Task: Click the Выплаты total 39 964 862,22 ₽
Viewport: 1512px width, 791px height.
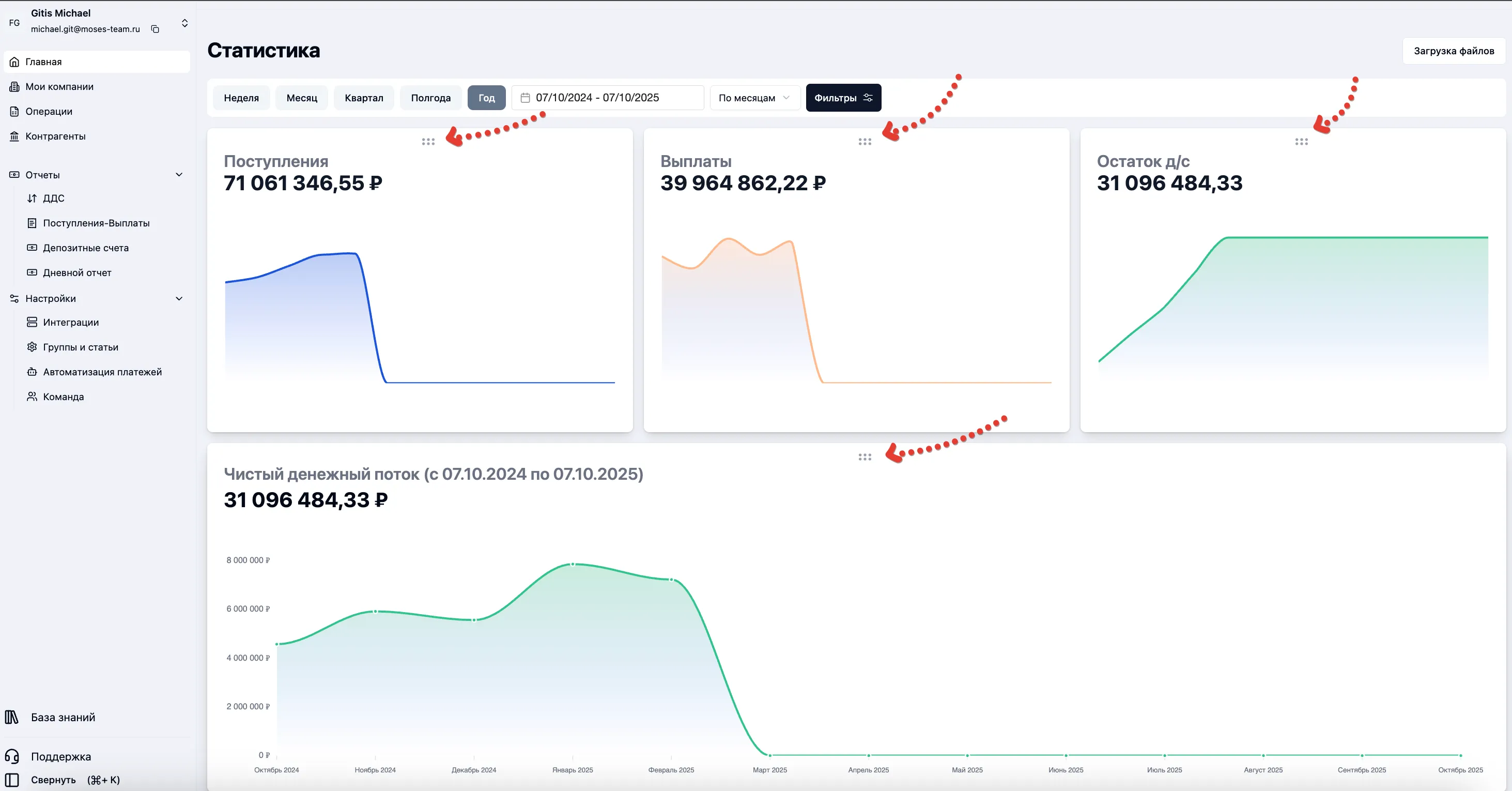Action: tap(743, 183)
